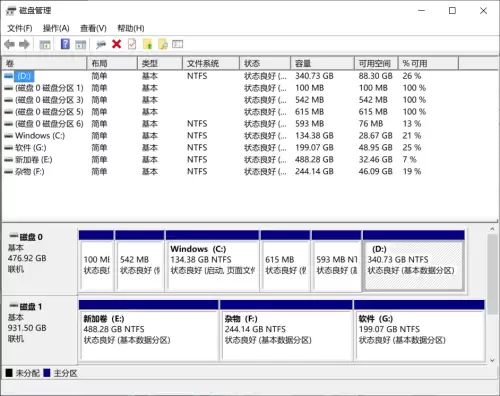Screen dimensions: 500x396
Task: Click the scroll down arrow in disk view
Action: 492,360
